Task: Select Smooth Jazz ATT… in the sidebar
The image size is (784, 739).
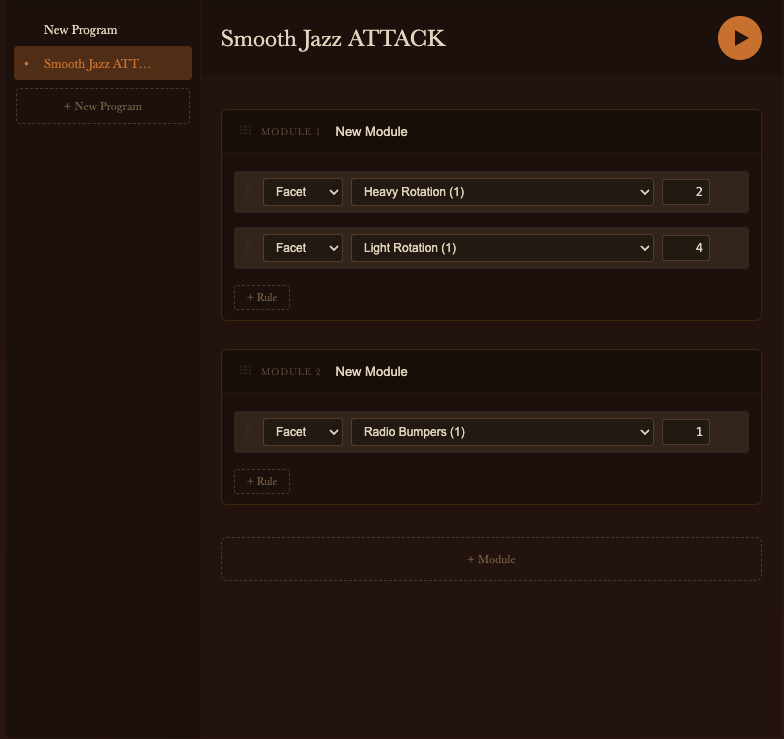Action: (x=102, y=63)
